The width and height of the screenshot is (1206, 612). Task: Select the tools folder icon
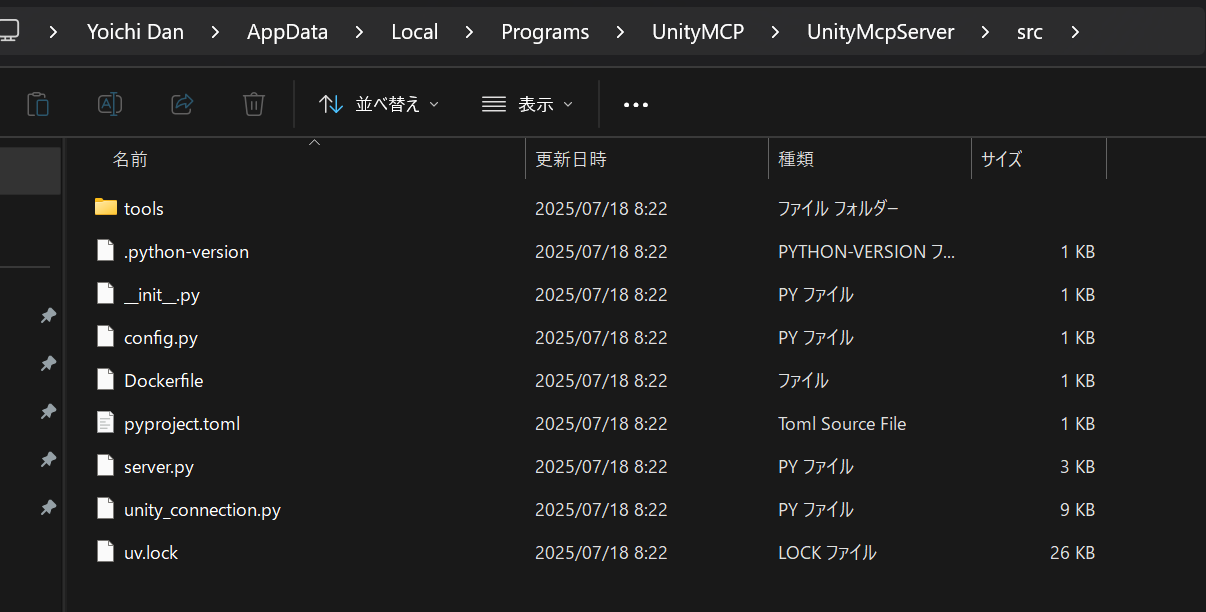tap(106, 208)
